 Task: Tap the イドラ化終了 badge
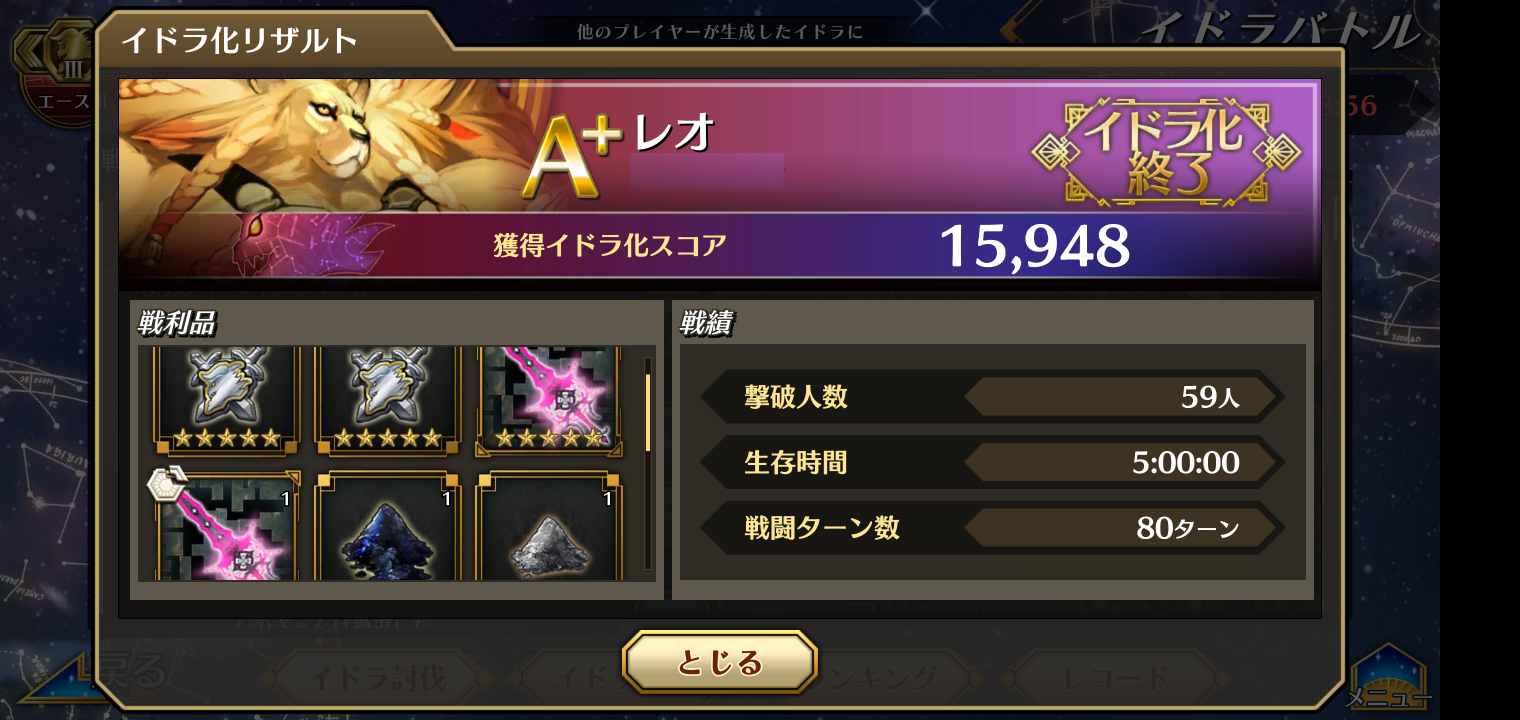point(1166,152)
